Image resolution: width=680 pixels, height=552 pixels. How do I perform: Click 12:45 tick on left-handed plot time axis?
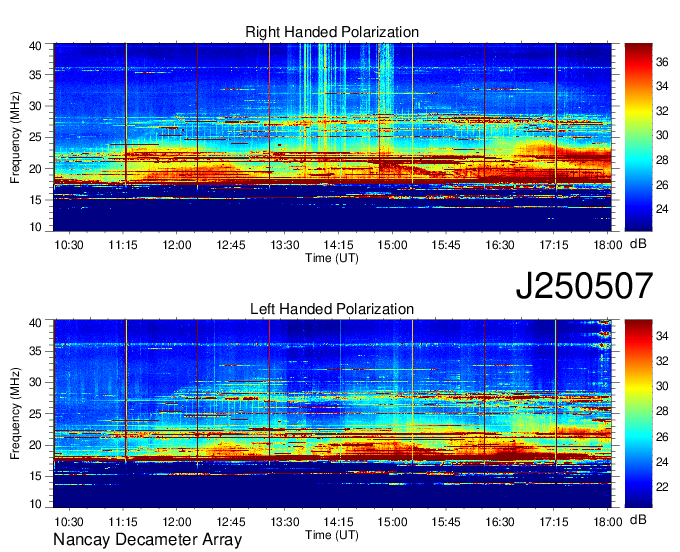231,522
